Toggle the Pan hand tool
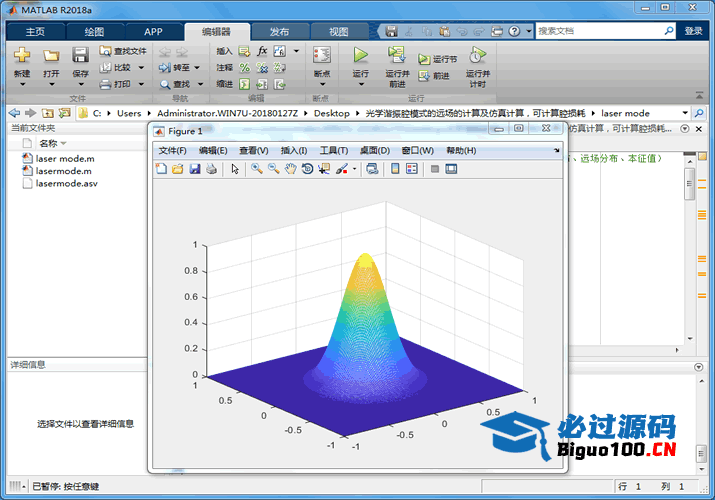 [290, 169]
